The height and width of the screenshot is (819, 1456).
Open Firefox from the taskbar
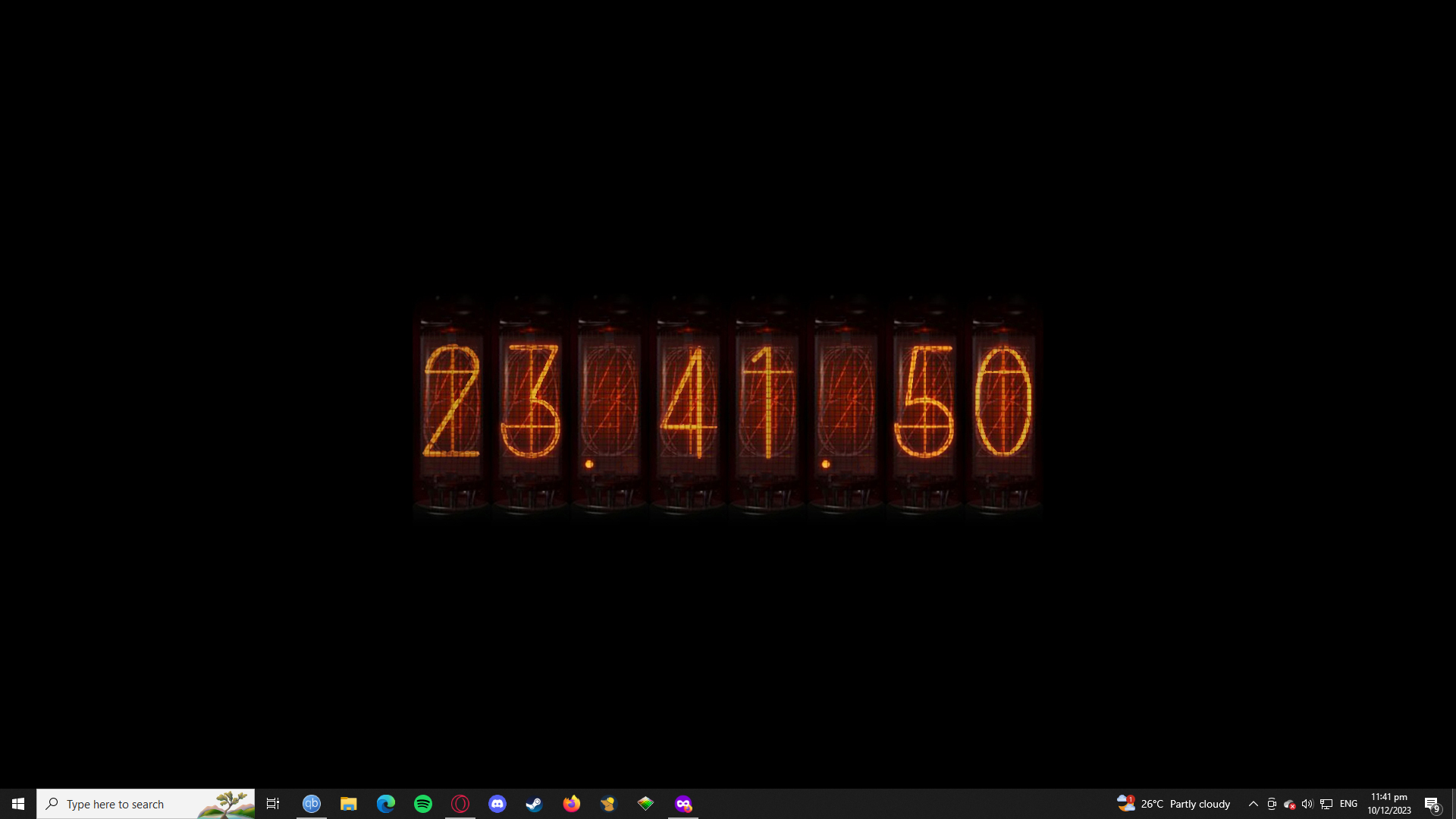pyautogui.click(x=572, y=804)
